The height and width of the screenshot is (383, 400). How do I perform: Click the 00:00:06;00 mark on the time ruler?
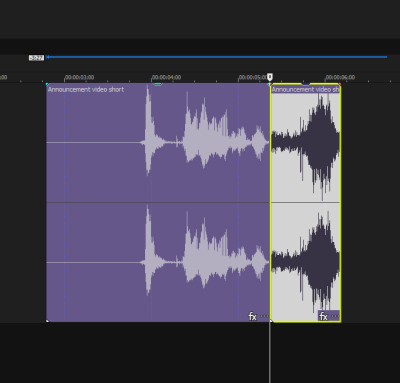(340, 77)
